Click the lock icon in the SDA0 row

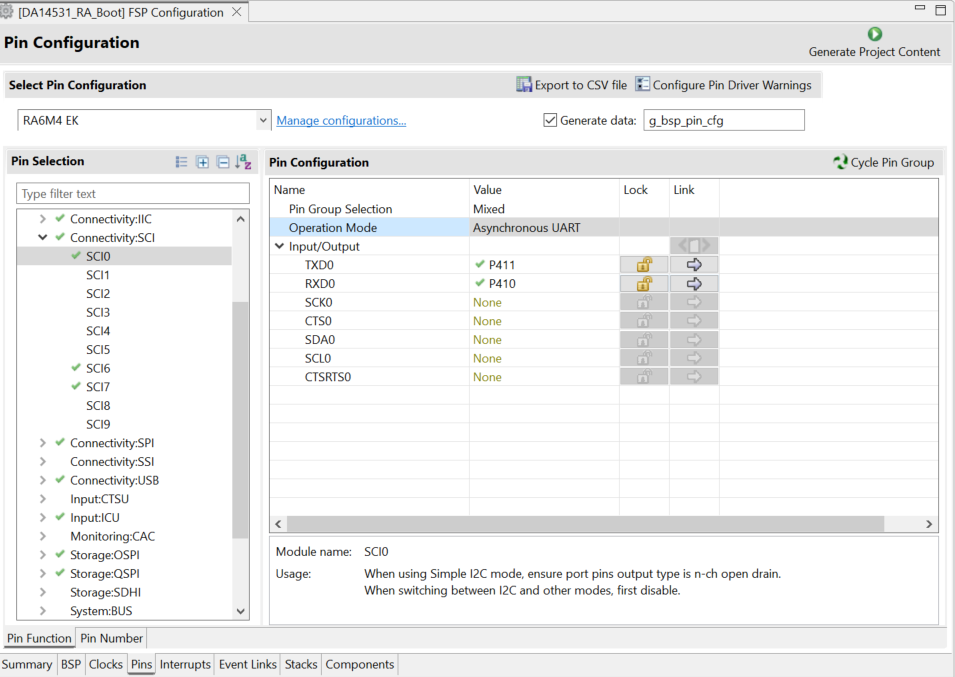coord(644,340)
